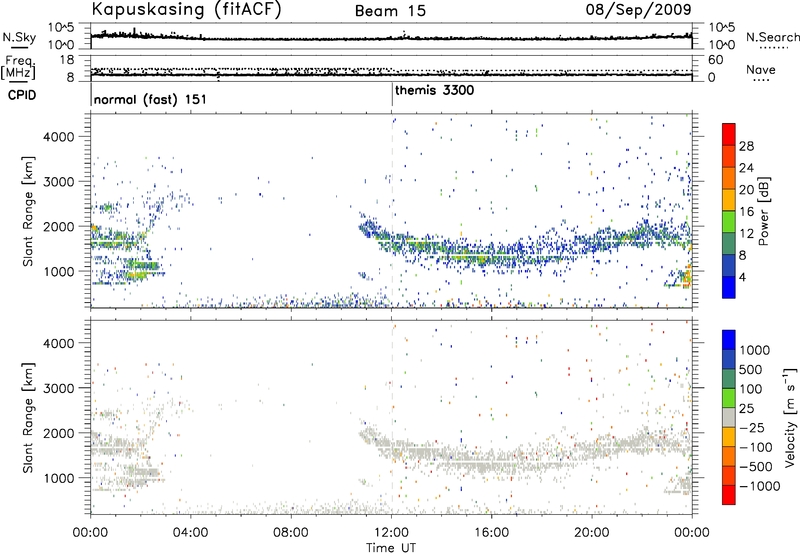Viewport: 800px width, 554px height.
Task: Click the "1000" Velocity colorbar tick label
Action: [x=754, y=350]
